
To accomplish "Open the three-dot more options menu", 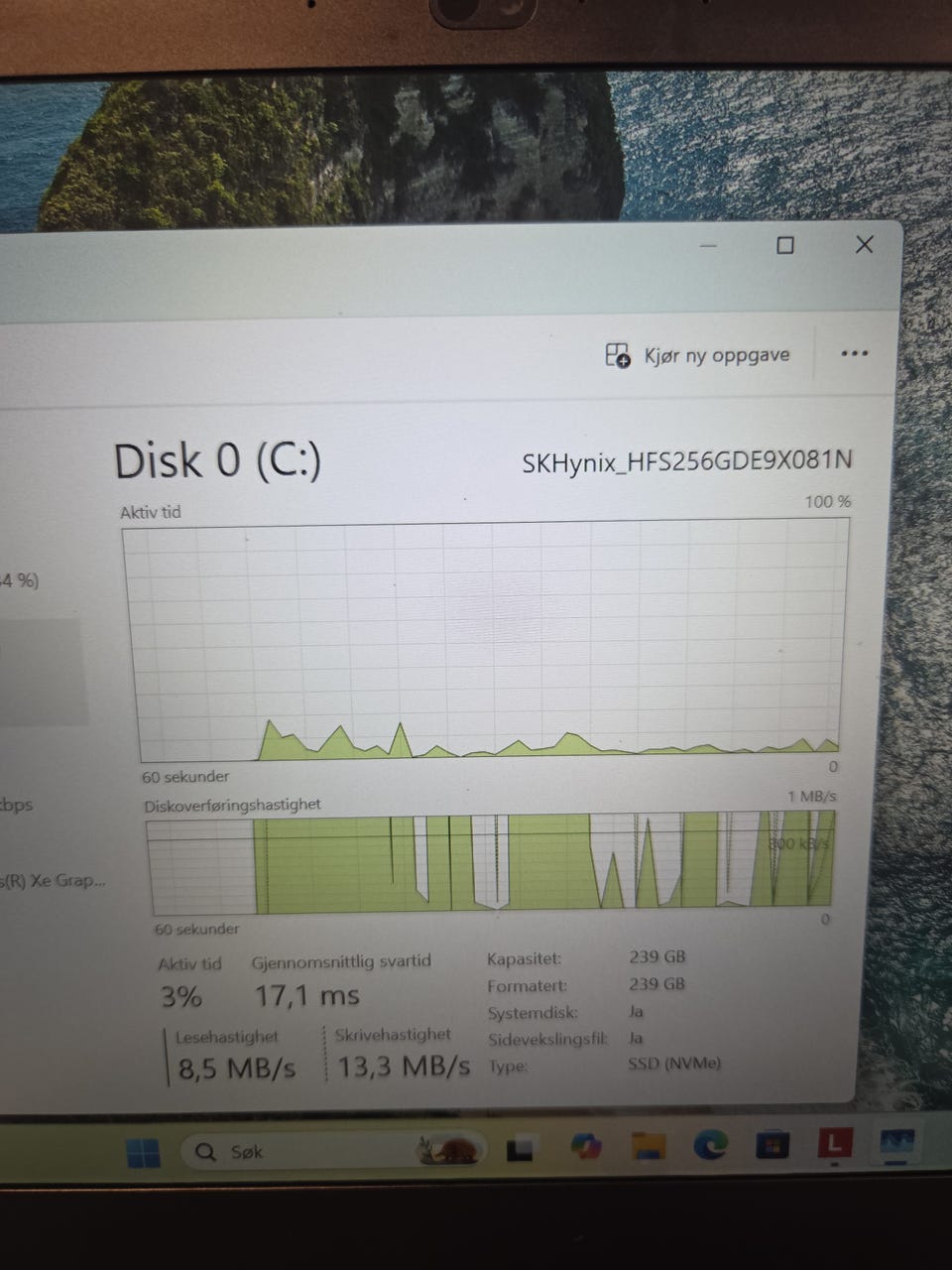I will point(854,354).
